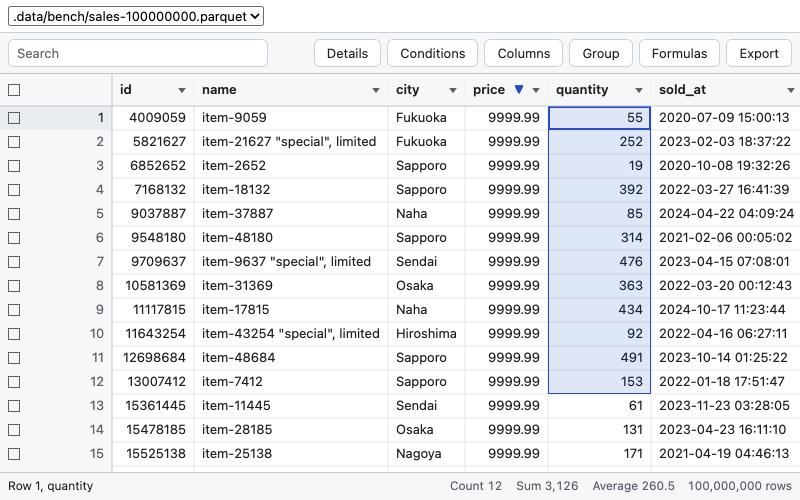Viewport: 800px width, 500px height.
Task: Check the checkbox for row 1
Action: pos(14,118)
